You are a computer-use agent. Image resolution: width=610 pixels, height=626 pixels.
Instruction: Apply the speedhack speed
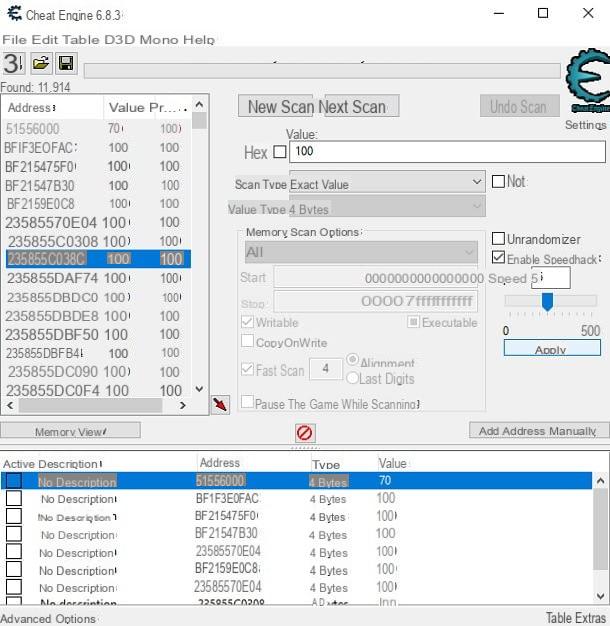[552, 348]
